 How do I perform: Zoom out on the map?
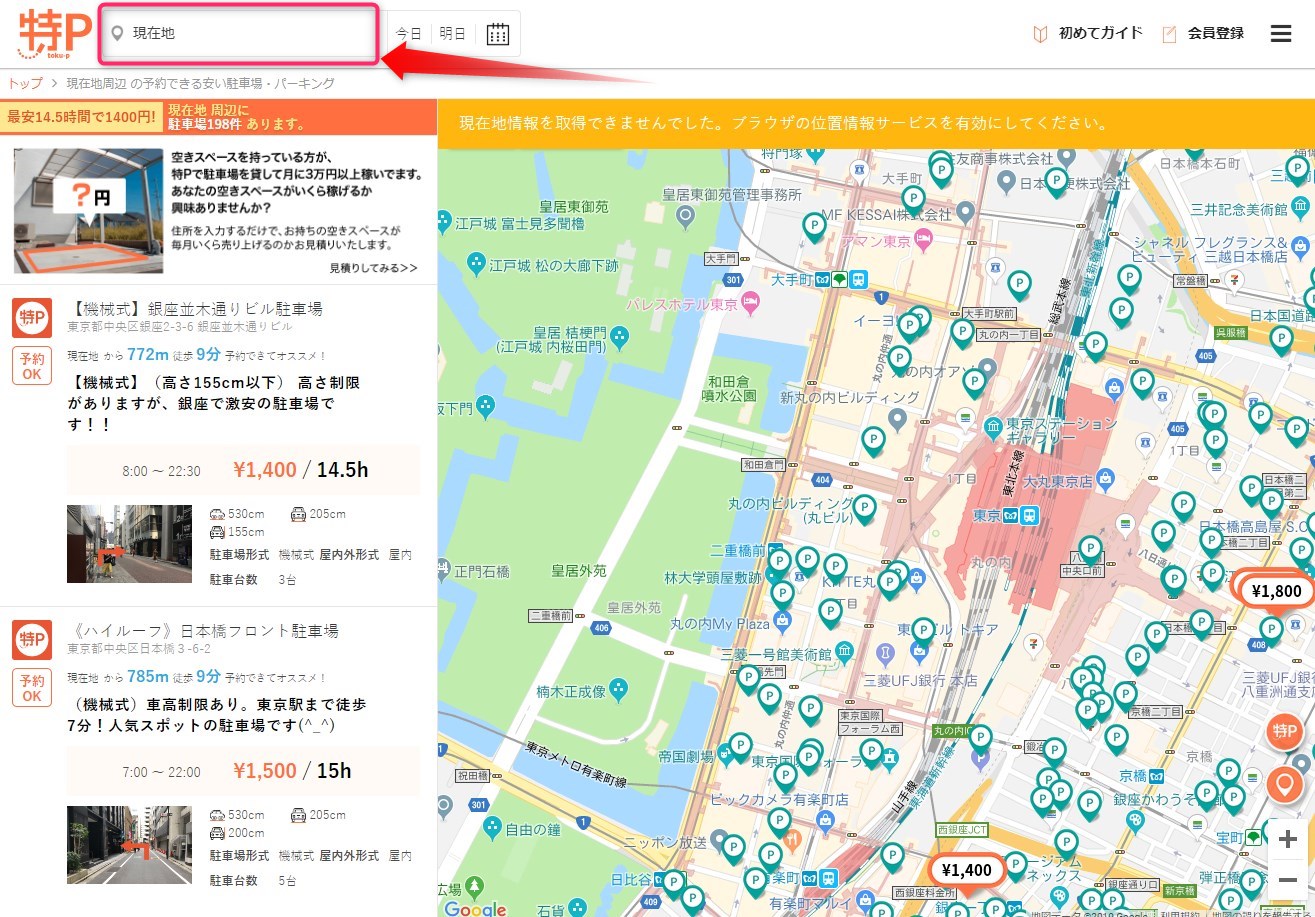point(1287,880)
